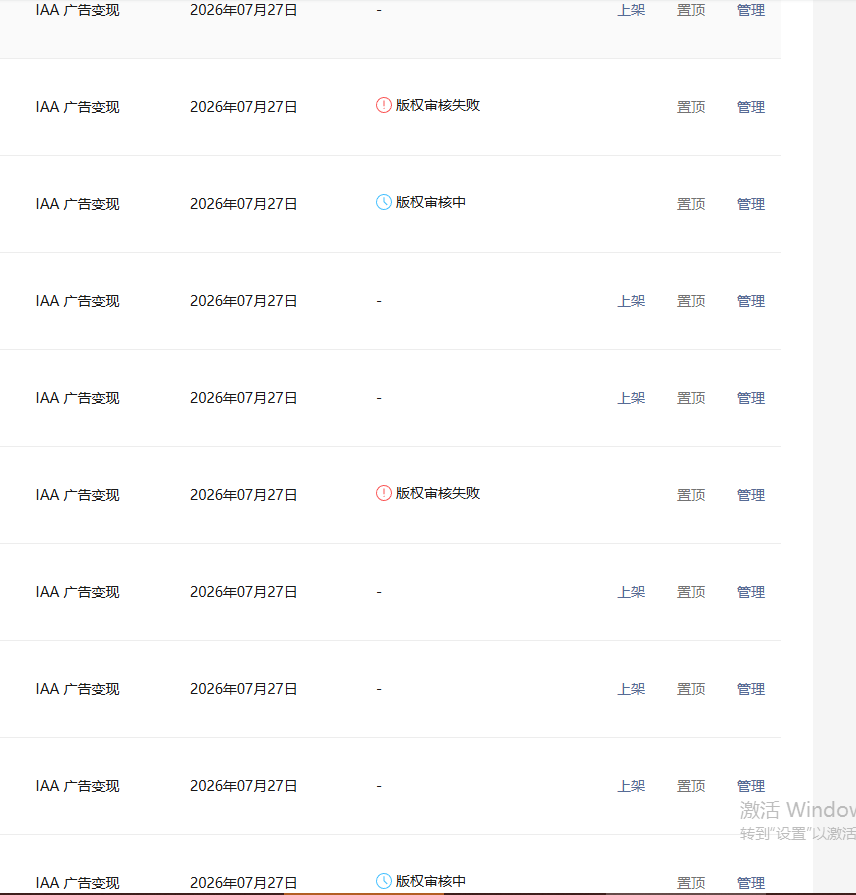Click the first 版权审核中 status label
The width and height of the screenshot is (856, 895).
coord(431,203)
